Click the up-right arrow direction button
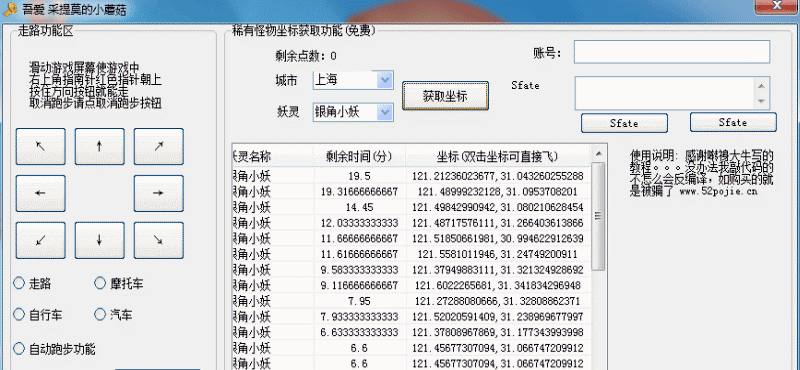Viewport: 800px width, 370px height. 159,146
